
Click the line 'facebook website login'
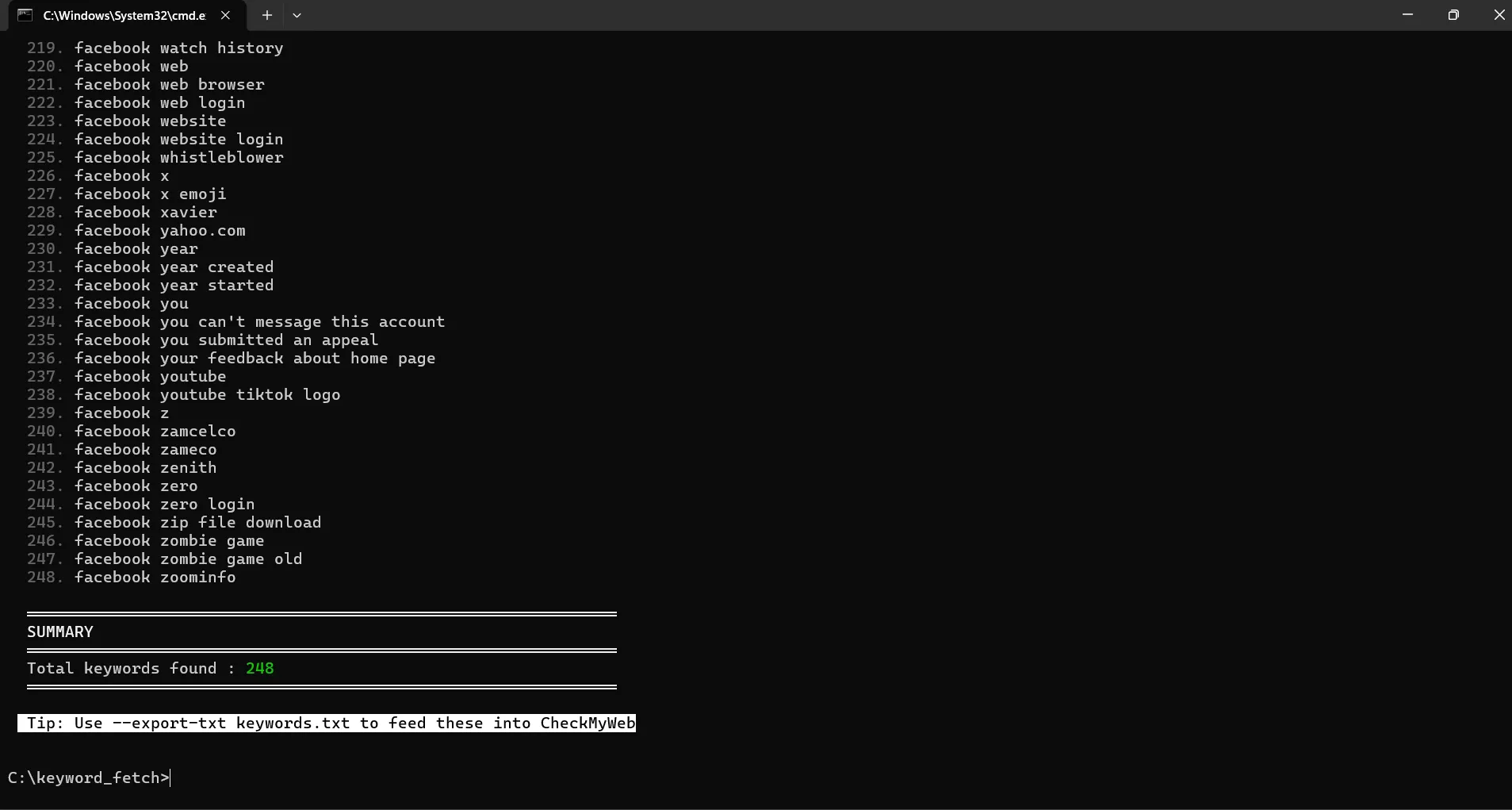(179, 140)
